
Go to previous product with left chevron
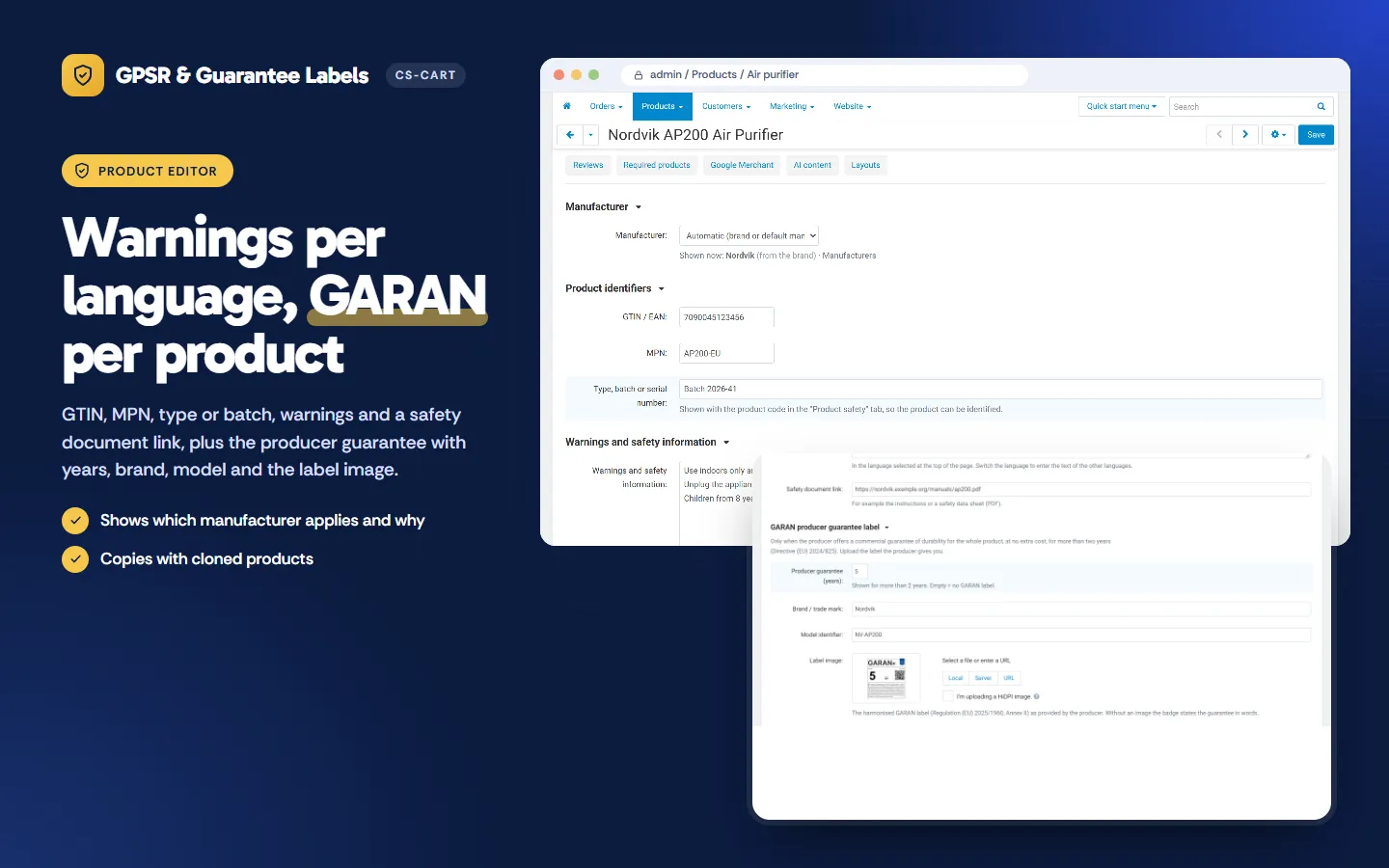[1219, 135]
